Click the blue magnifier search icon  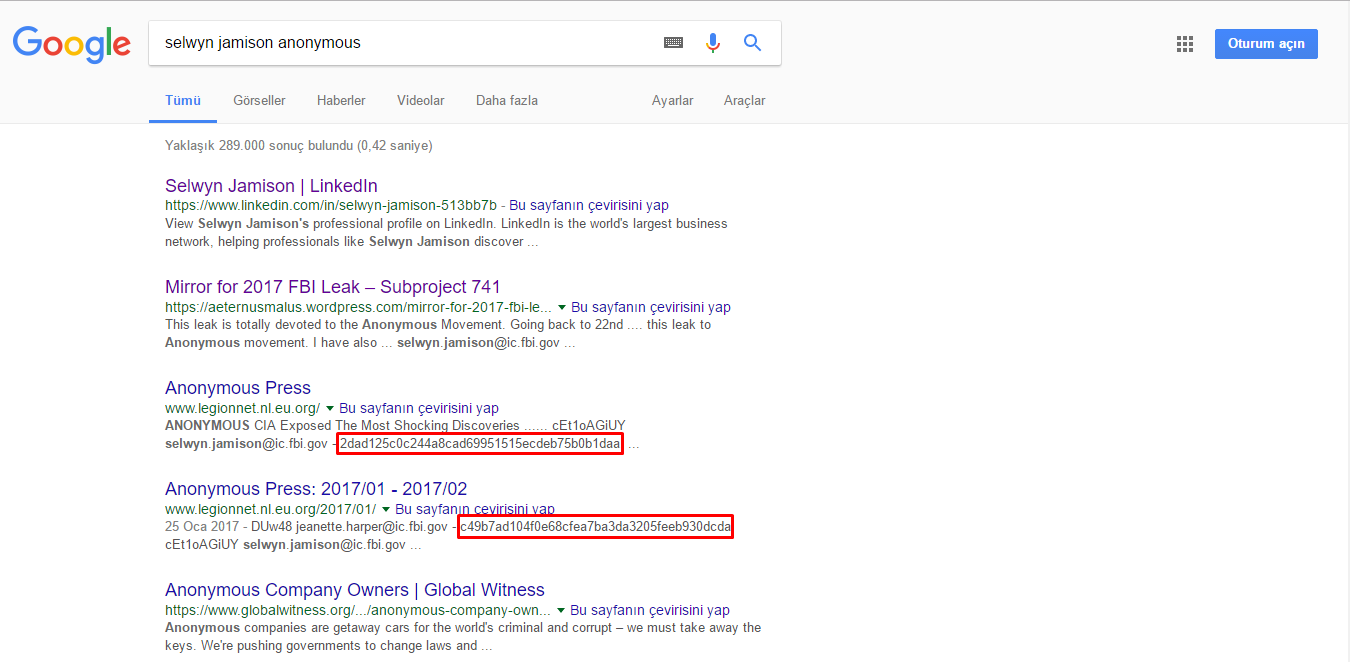[x=753, y=43]
